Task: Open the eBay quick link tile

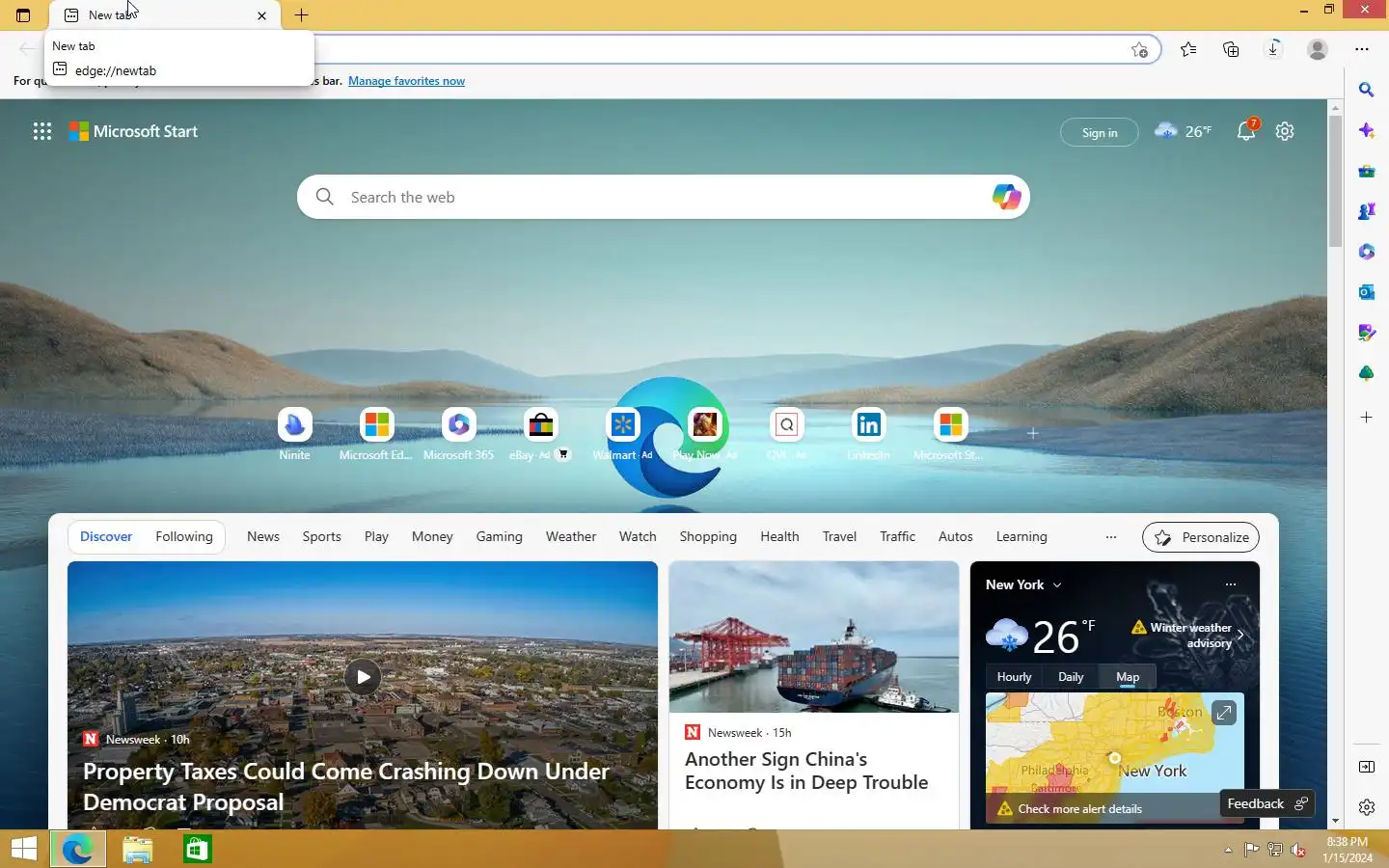Action: pyautogui.click(x=540, y=434)
